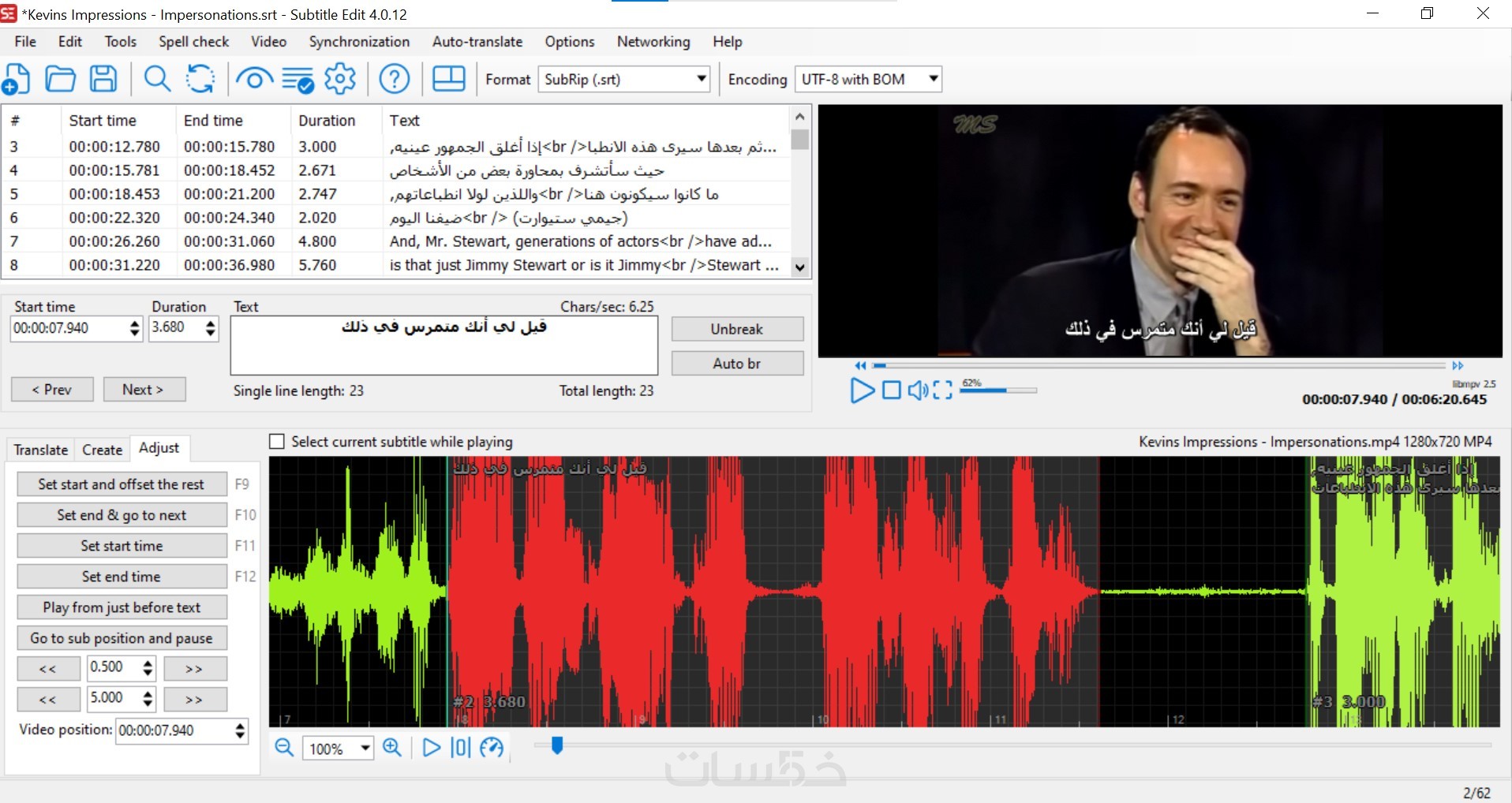Stop the video playback
The height and width of the screenshot is (803, 1512).
pos(892,390)
